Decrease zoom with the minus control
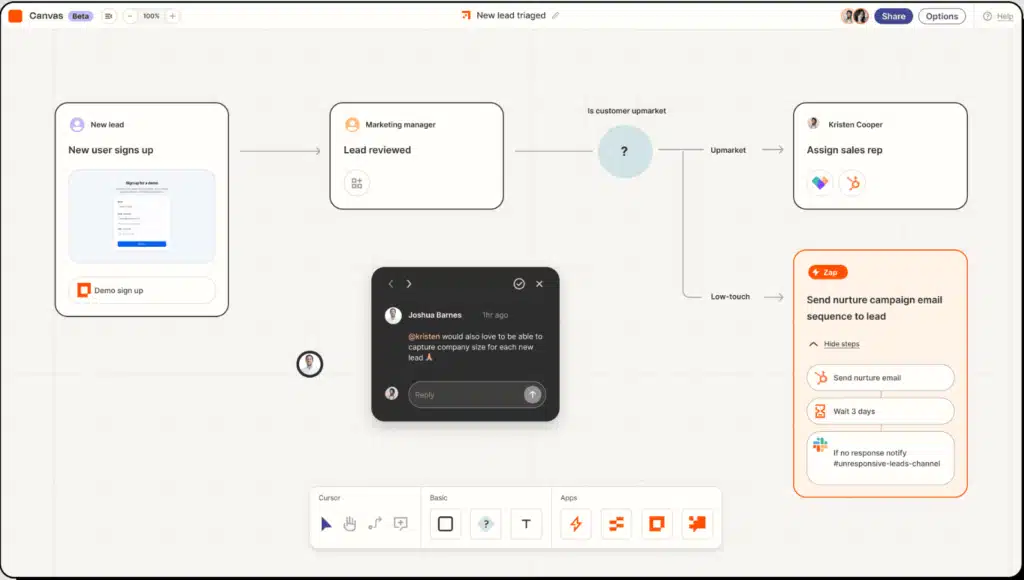The image size is (1024, 580). tap(128, 16)
